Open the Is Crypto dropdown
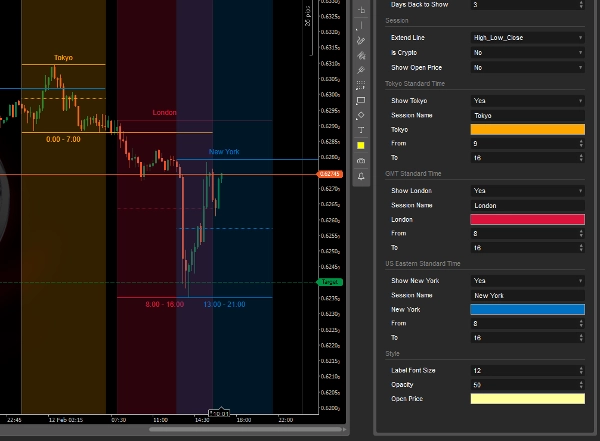This screenshot has height=441, width=600. click(527, 52)
